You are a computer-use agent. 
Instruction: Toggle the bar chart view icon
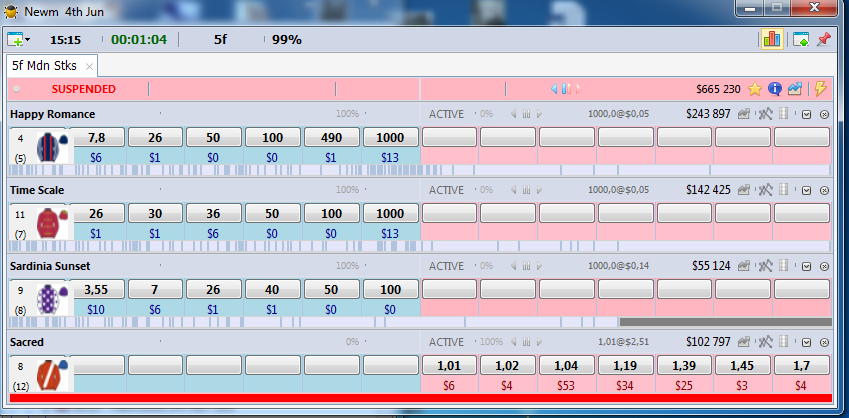pos(772,40)
